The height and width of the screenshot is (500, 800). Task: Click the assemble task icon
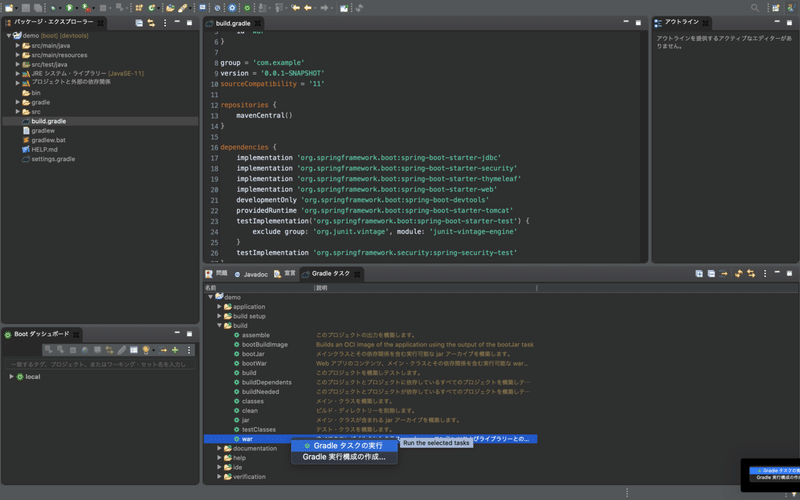point(237,335)
